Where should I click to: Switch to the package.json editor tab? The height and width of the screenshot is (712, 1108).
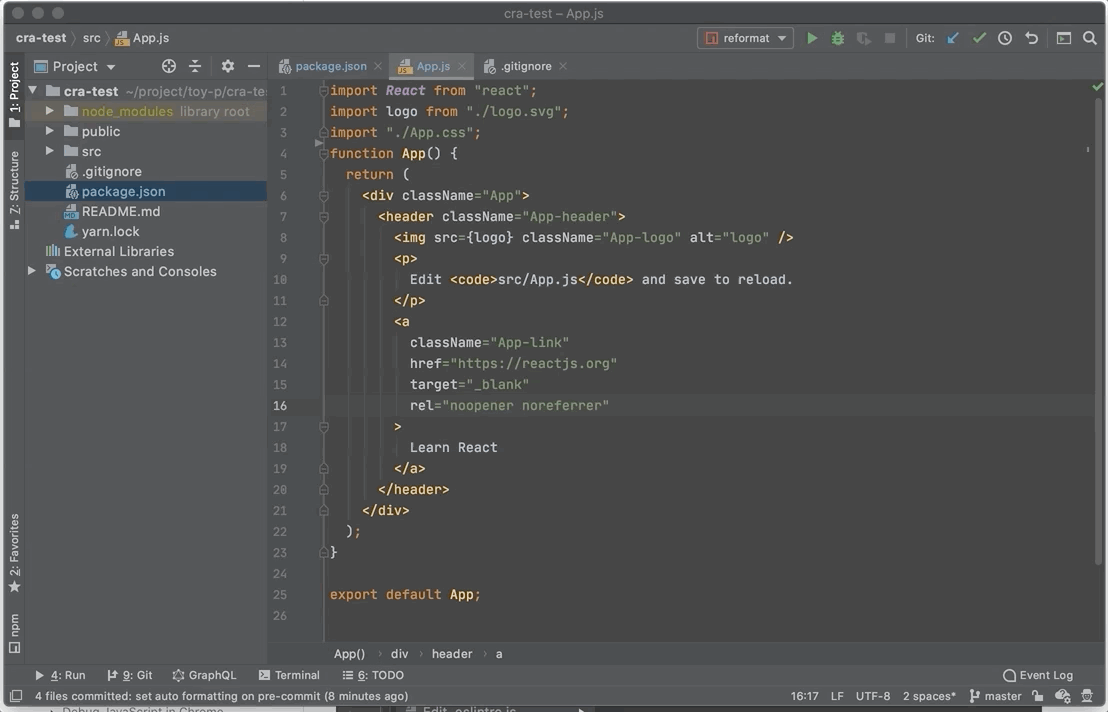(330, 66)
